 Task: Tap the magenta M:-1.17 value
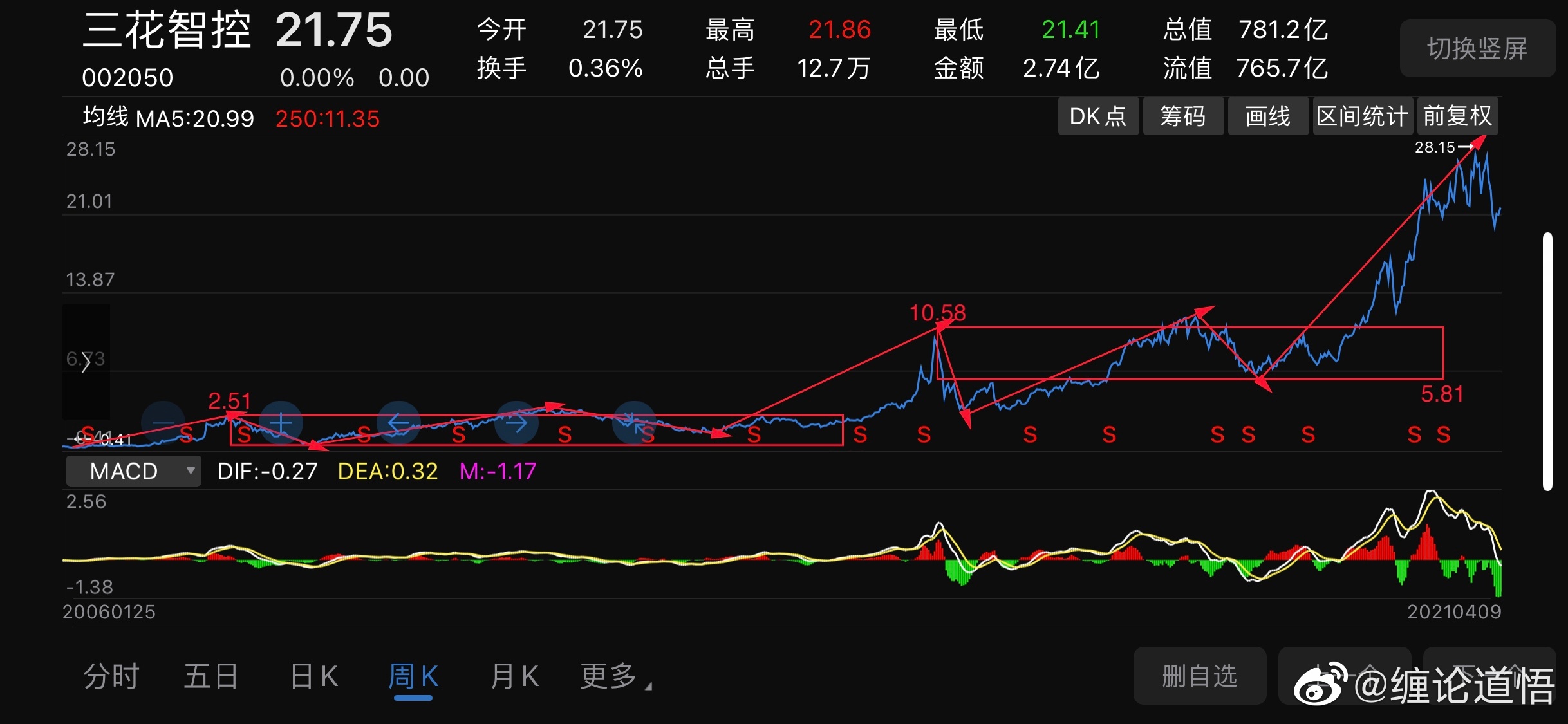click(498, 471)
